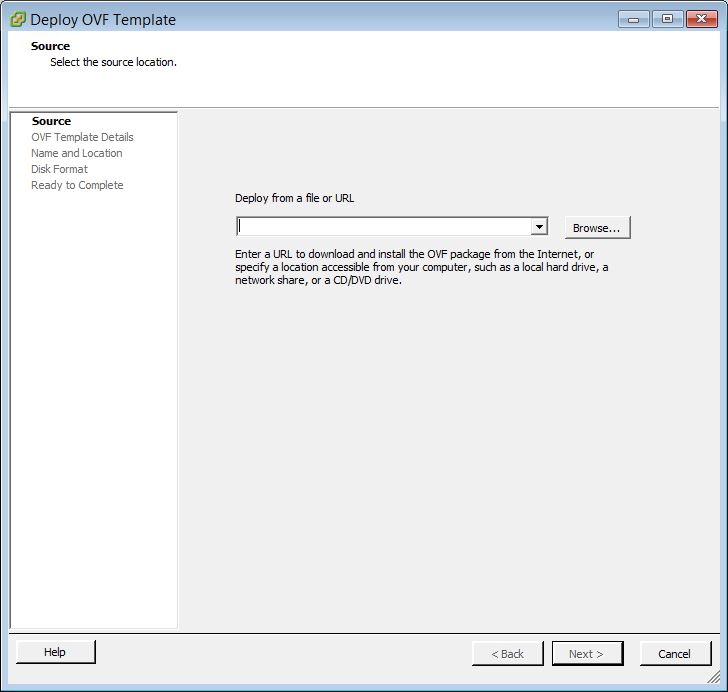Click the 'Select the source location.' header text
This screenshot has width=728, height=692.
click(113, 62)
